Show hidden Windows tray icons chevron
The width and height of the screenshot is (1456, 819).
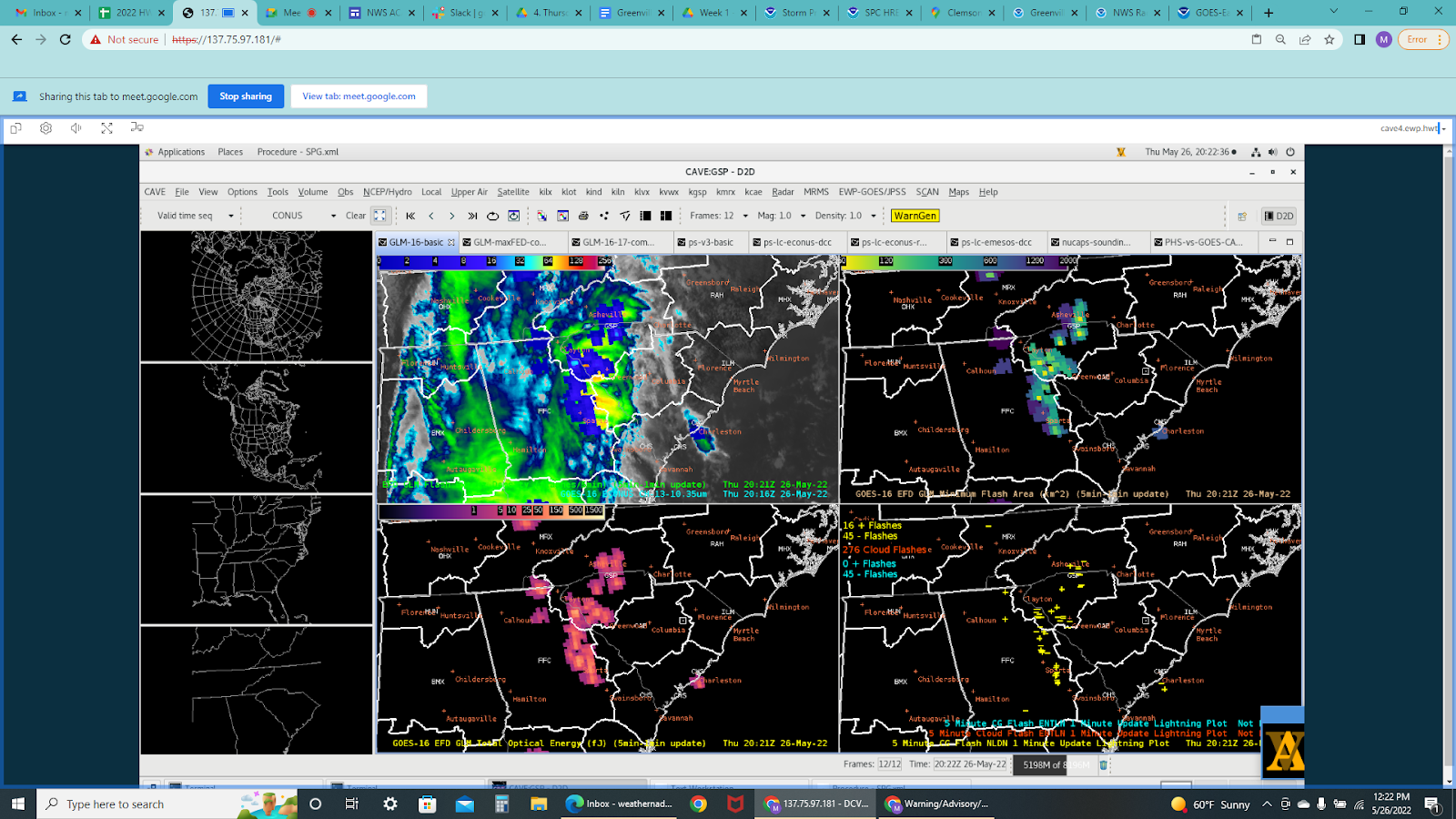[x=1267, y=804]
